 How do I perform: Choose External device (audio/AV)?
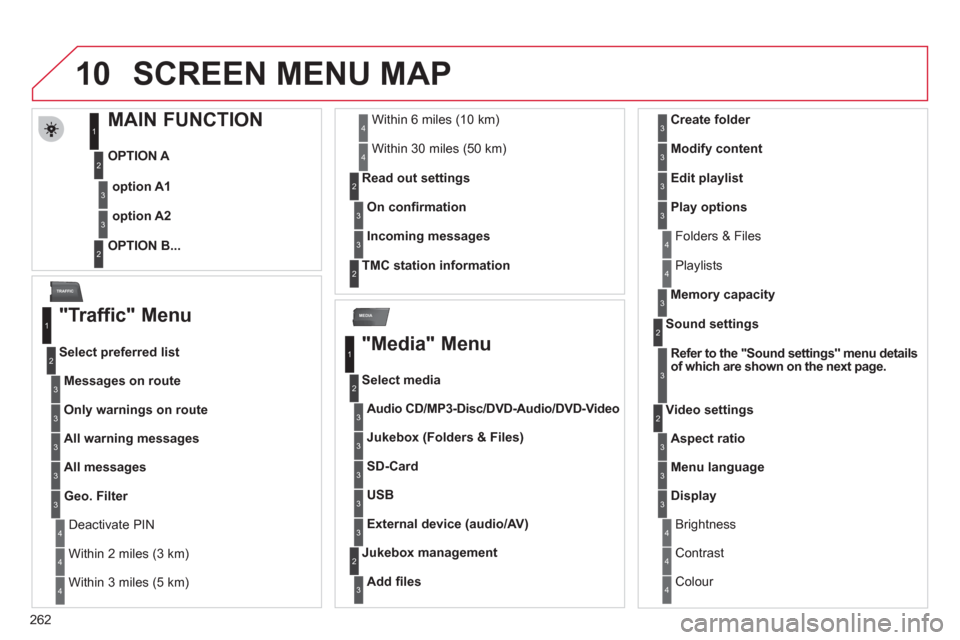[448, 524]
